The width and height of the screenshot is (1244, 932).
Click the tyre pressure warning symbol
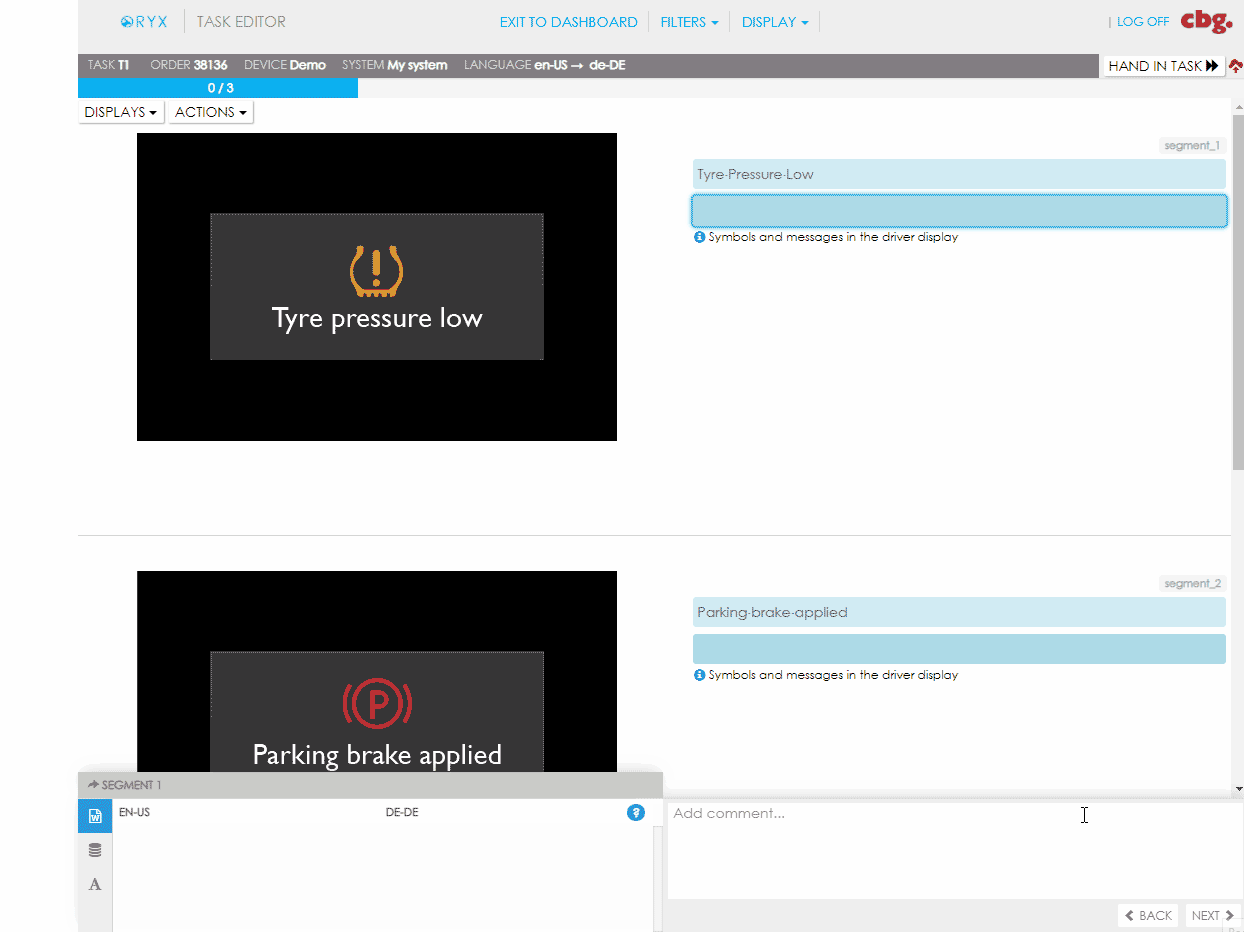pyautogui.click(x=377, y=270)
